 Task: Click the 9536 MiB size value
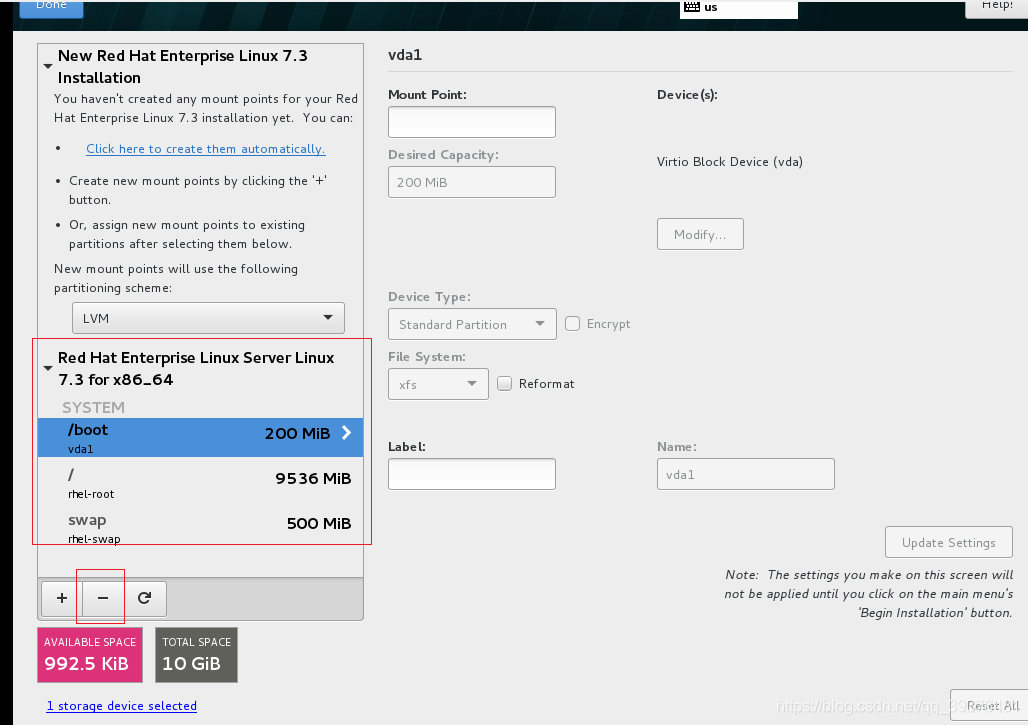313,479
